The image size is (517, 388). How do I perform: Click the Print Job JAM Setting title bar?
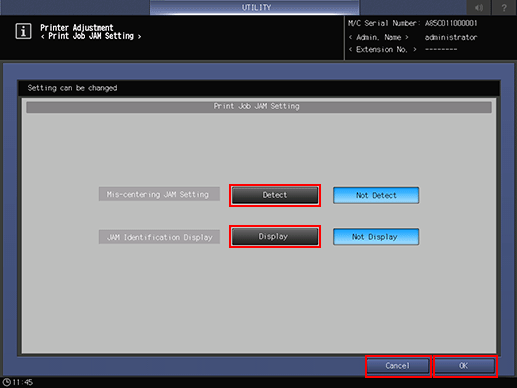coord(259,106)
